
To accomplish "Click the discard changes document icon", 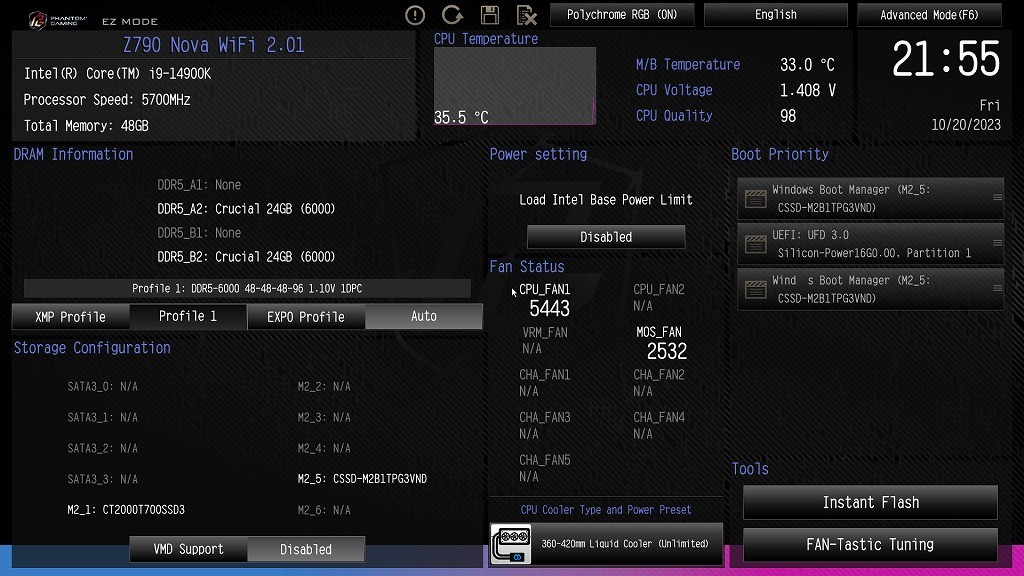I will (x=526, y=15).
